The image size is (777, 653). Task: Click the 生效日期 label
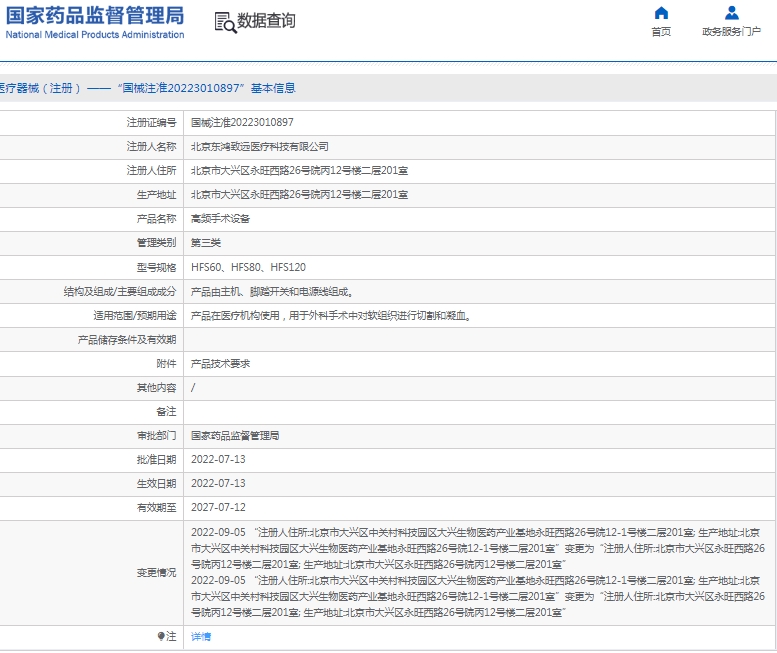[156, 484]
